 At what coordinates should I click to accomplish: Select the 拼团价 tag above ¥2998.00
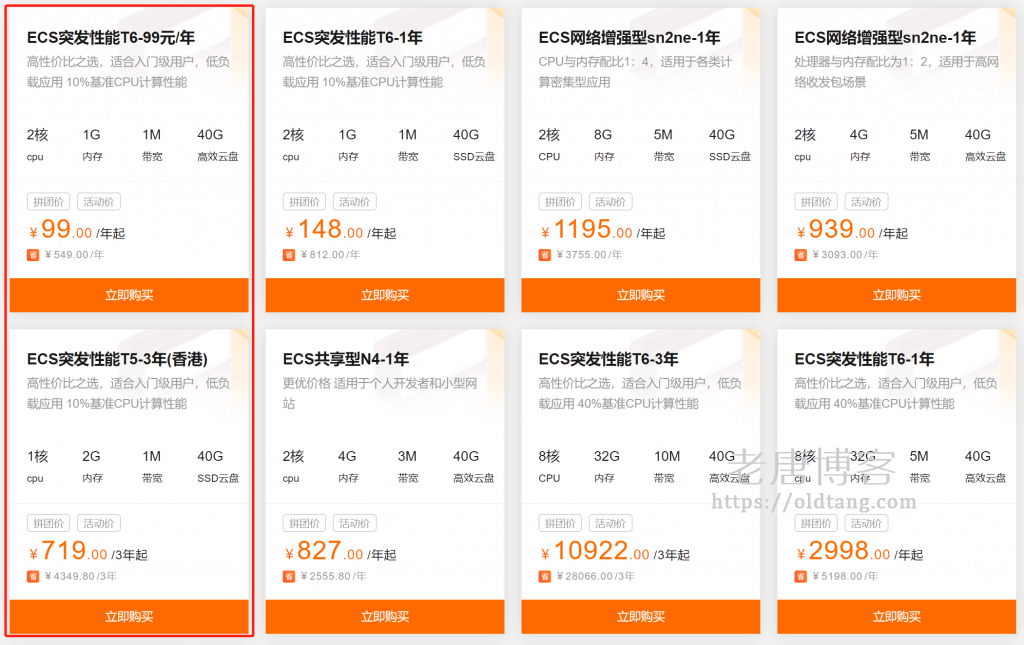pos(816,524)
